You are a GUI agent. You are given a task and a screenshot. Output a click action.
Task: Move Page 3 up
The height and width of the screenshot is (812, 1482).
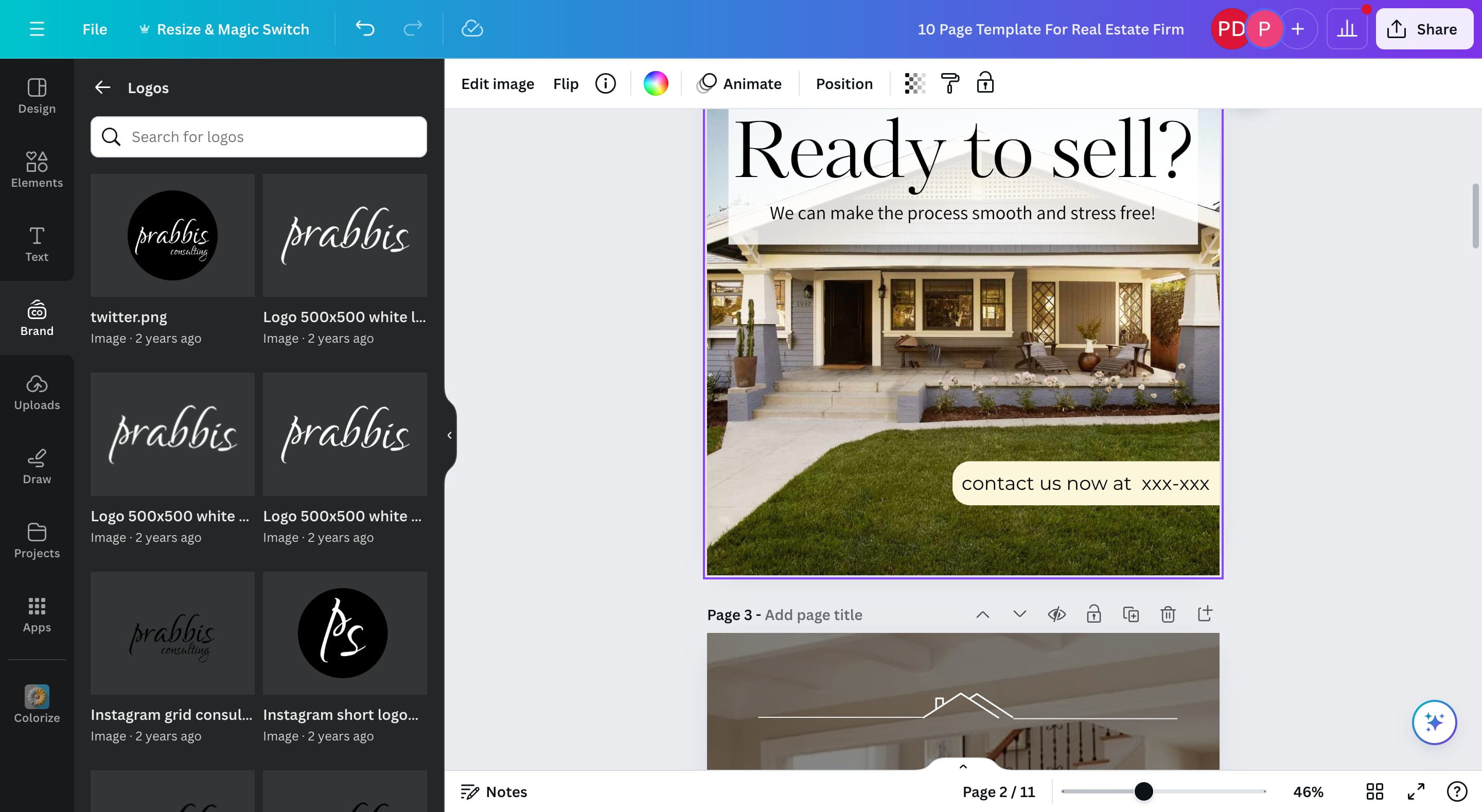(x=983, y=614)
